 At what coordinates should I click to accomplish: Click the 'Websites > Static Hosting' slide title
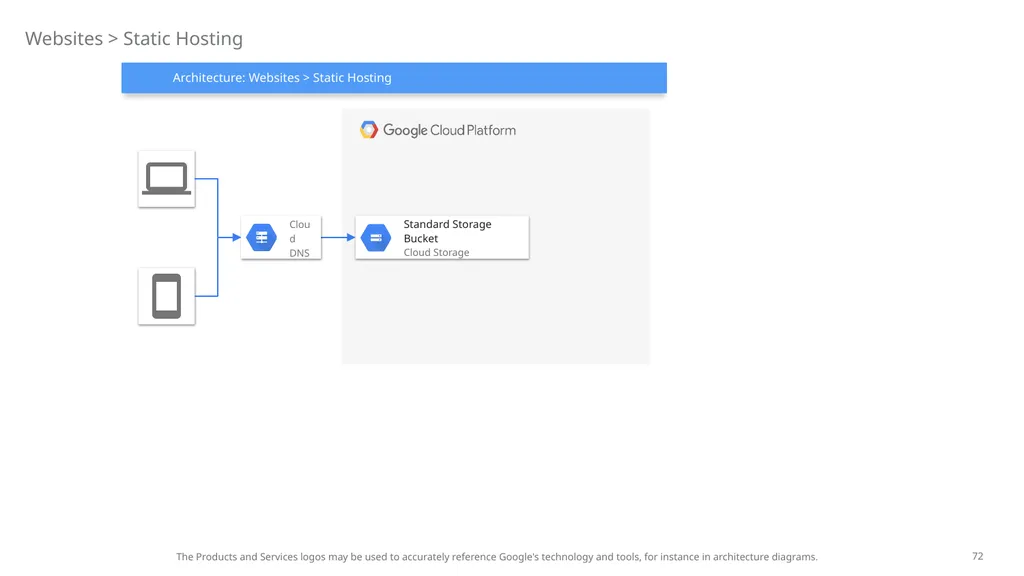(134, 39)
